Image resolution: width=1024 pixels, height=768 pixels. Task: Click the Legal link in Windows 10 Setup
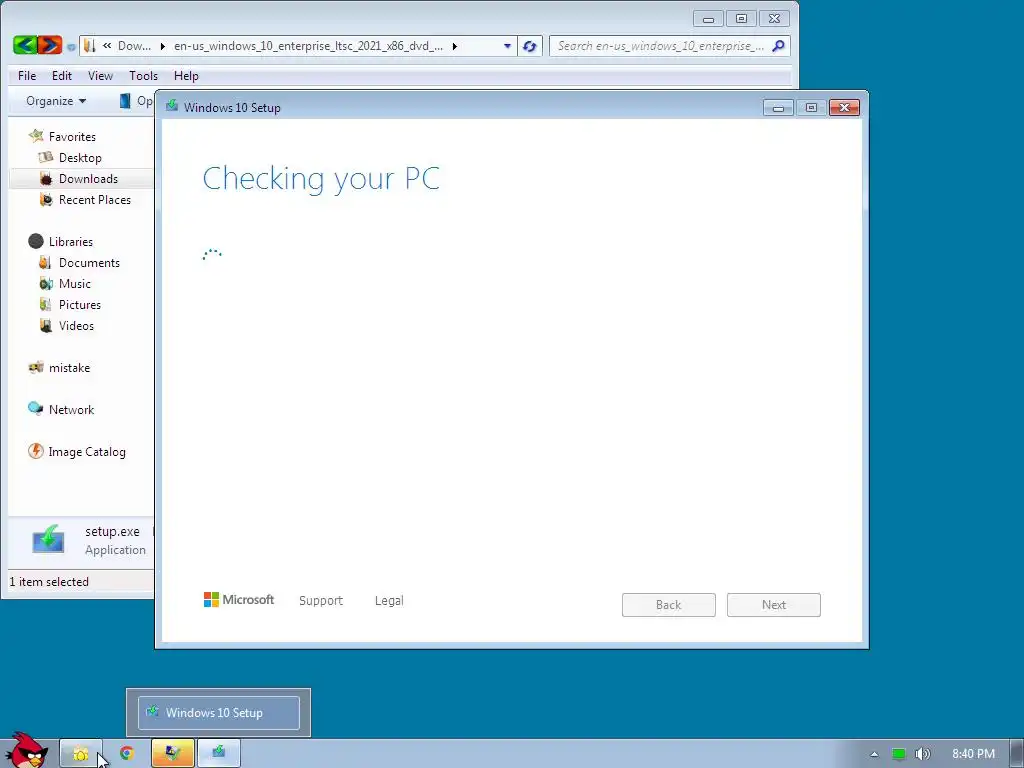tap(389, 601)
